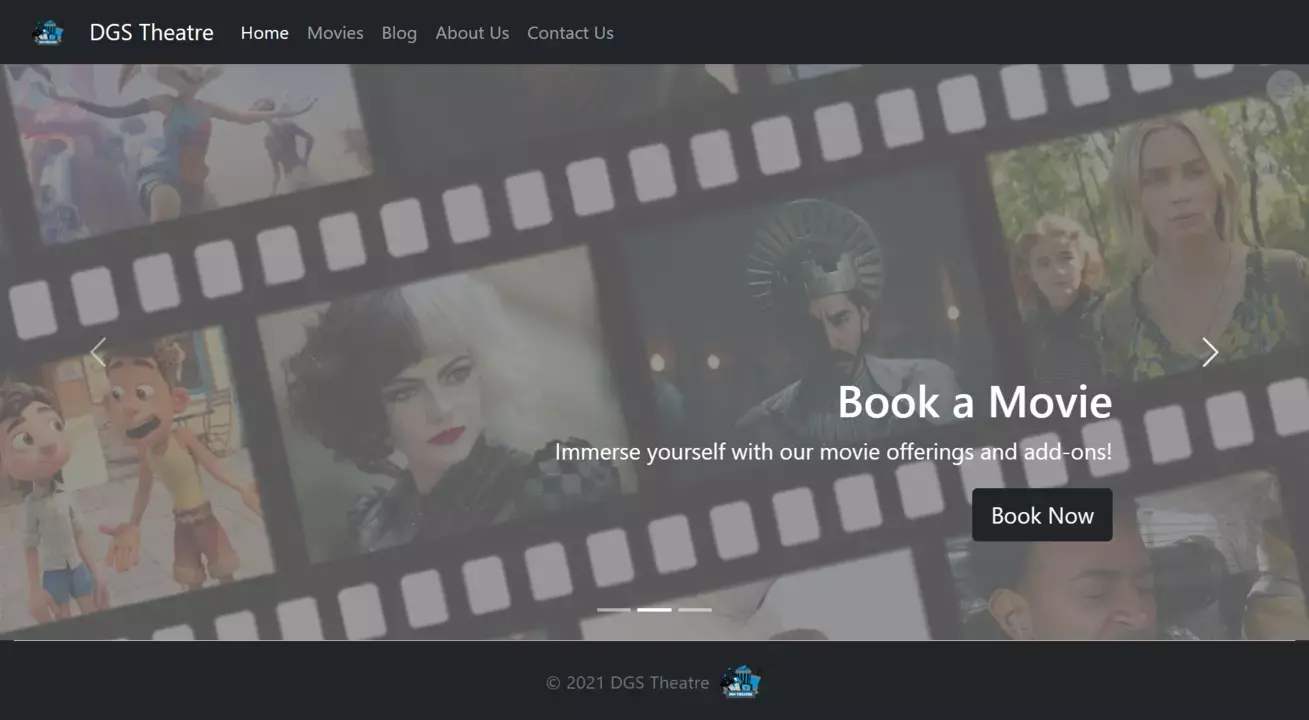Go to the previous carousel slide
This screenshot has width=1309, height=720.
coord(98,352)
